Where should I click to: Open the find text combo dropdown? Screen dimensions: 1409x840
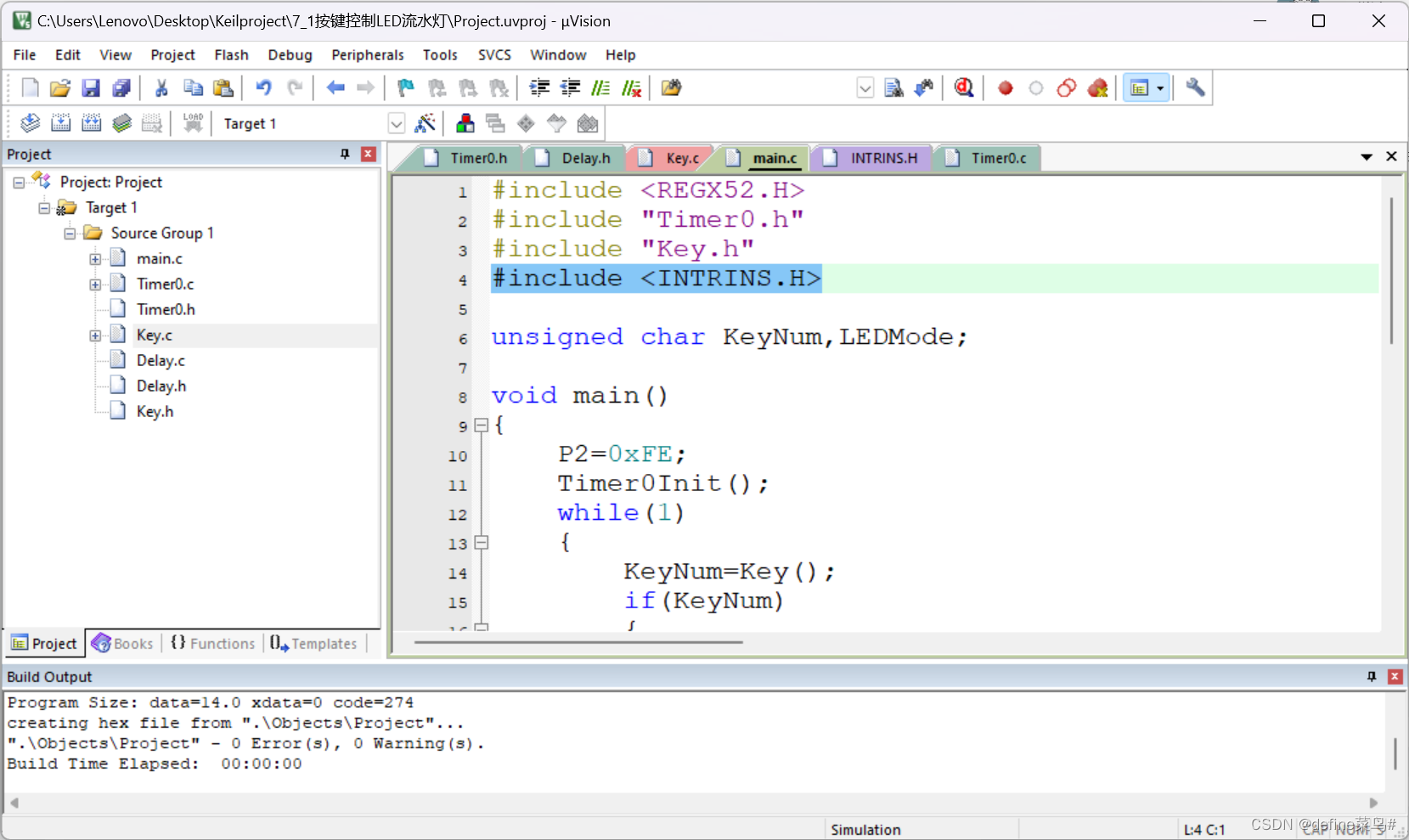(x=865, y=87)
